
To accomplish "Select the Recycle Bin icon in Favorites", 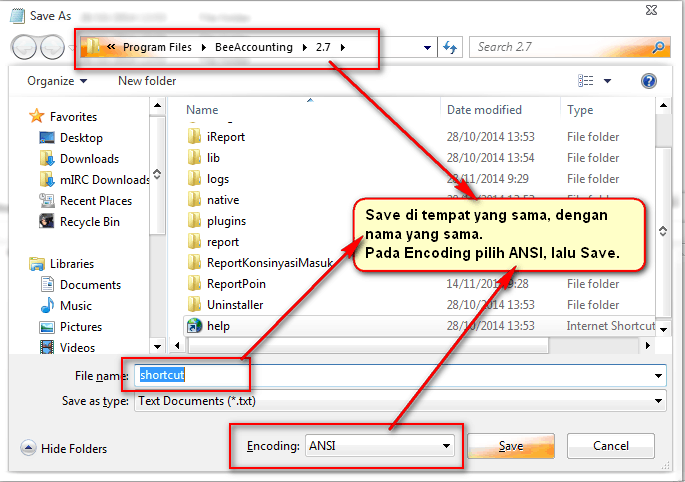I will point(46,221).
